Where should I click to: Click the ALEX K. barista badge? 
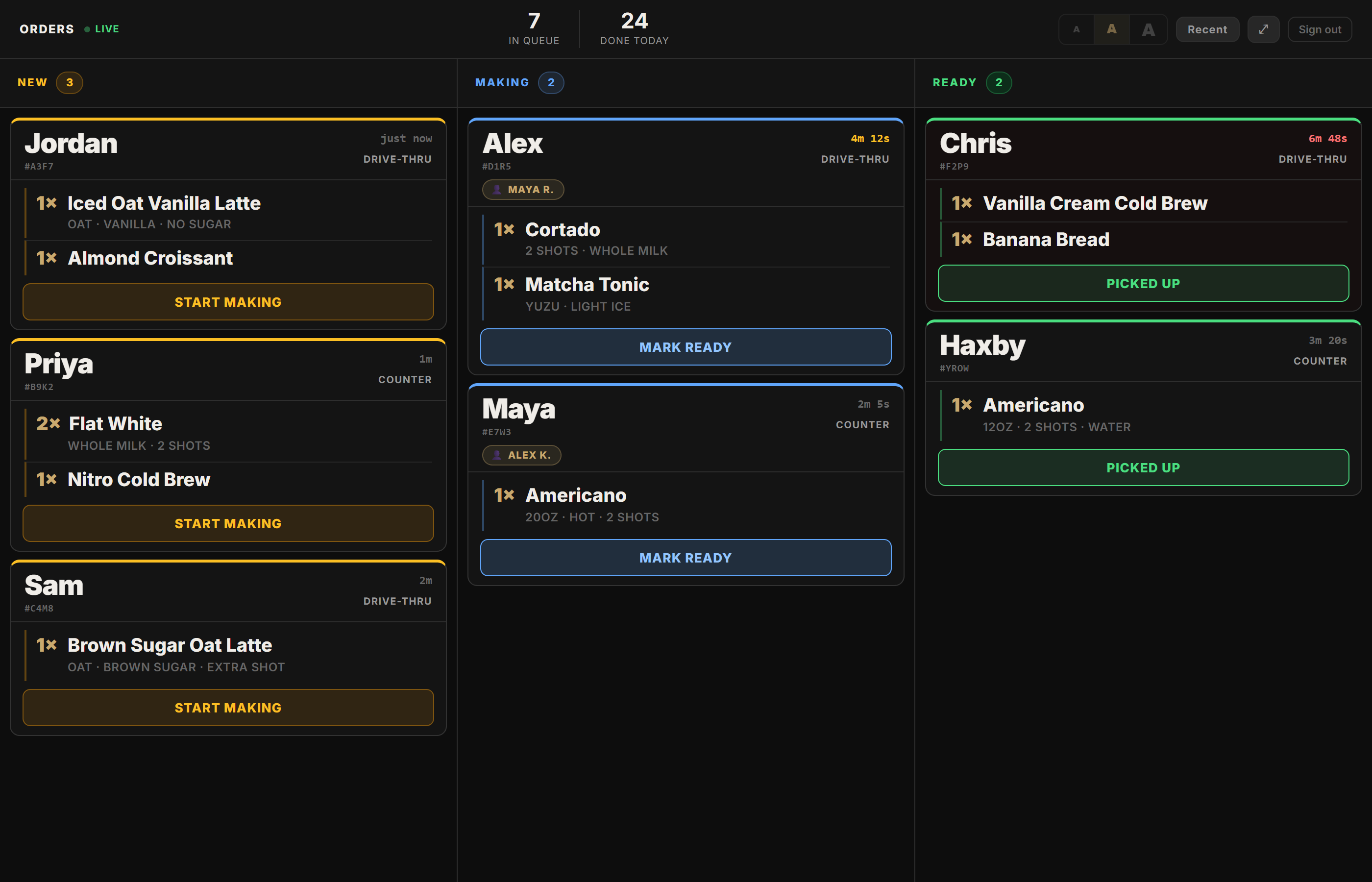click(521, 455)
